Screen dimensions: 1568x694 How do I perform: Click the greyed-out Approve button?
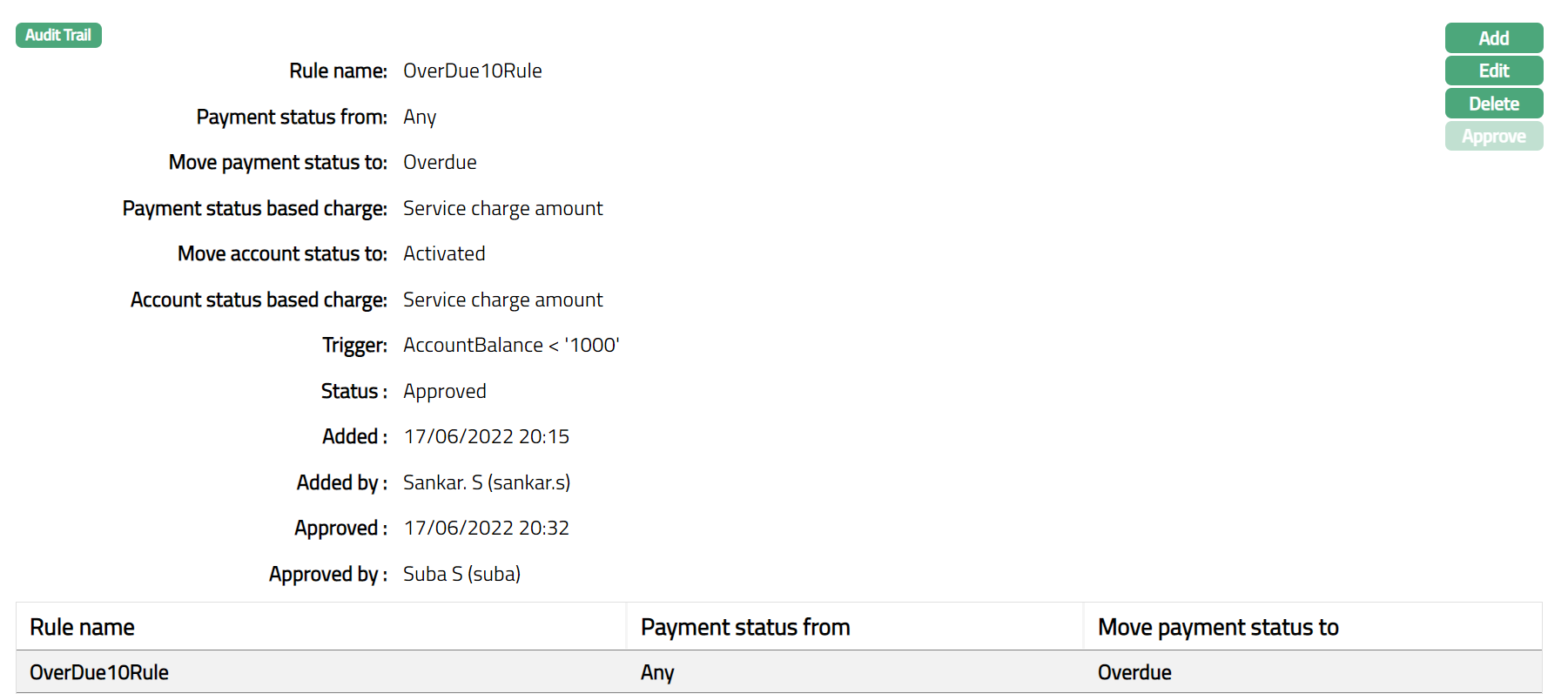tap(1493, 137)
